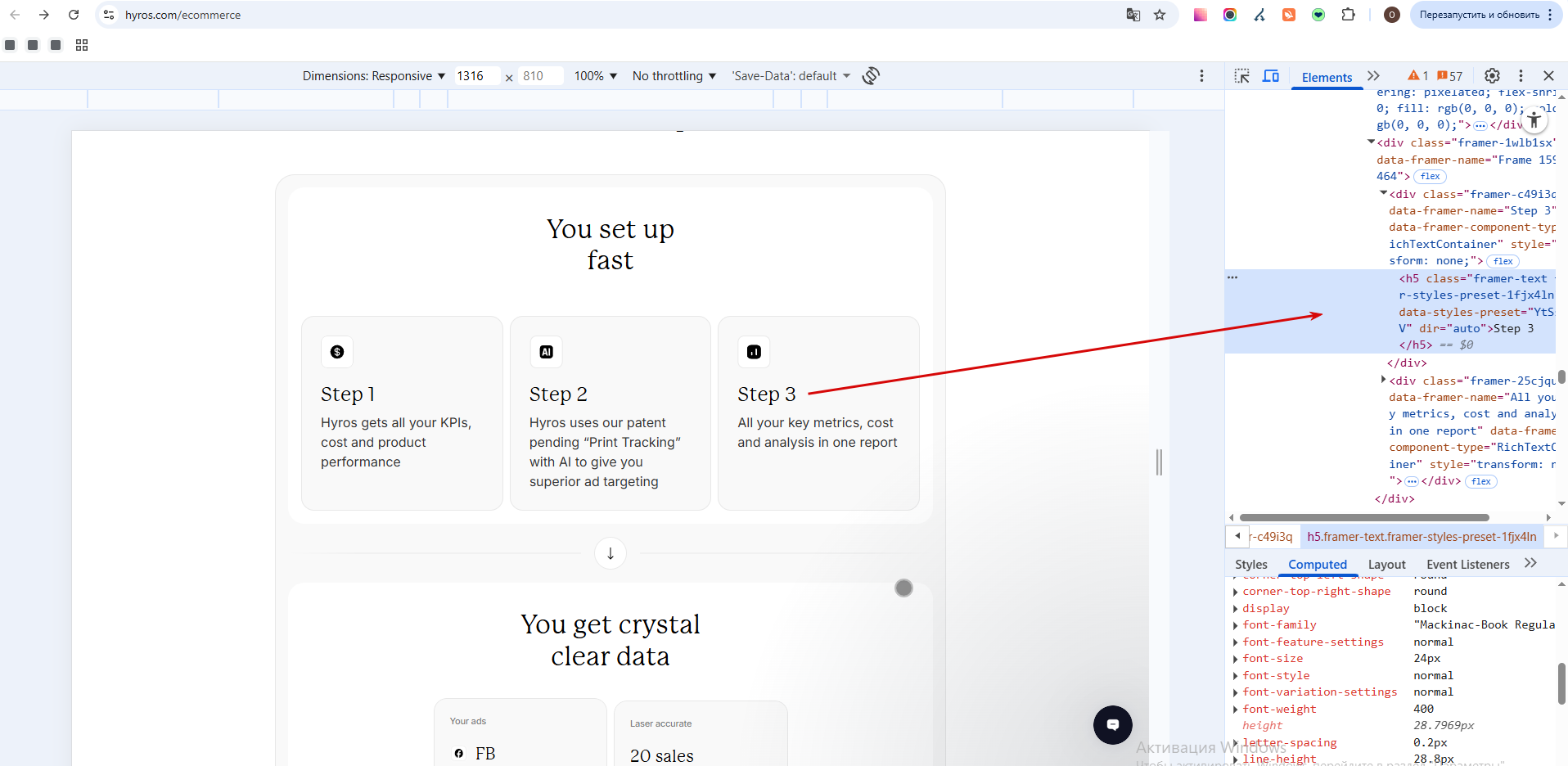Screen dimensions: 1568x766
Task: Collapse the framer-c49i3q div node
Action: (1384, 193)
